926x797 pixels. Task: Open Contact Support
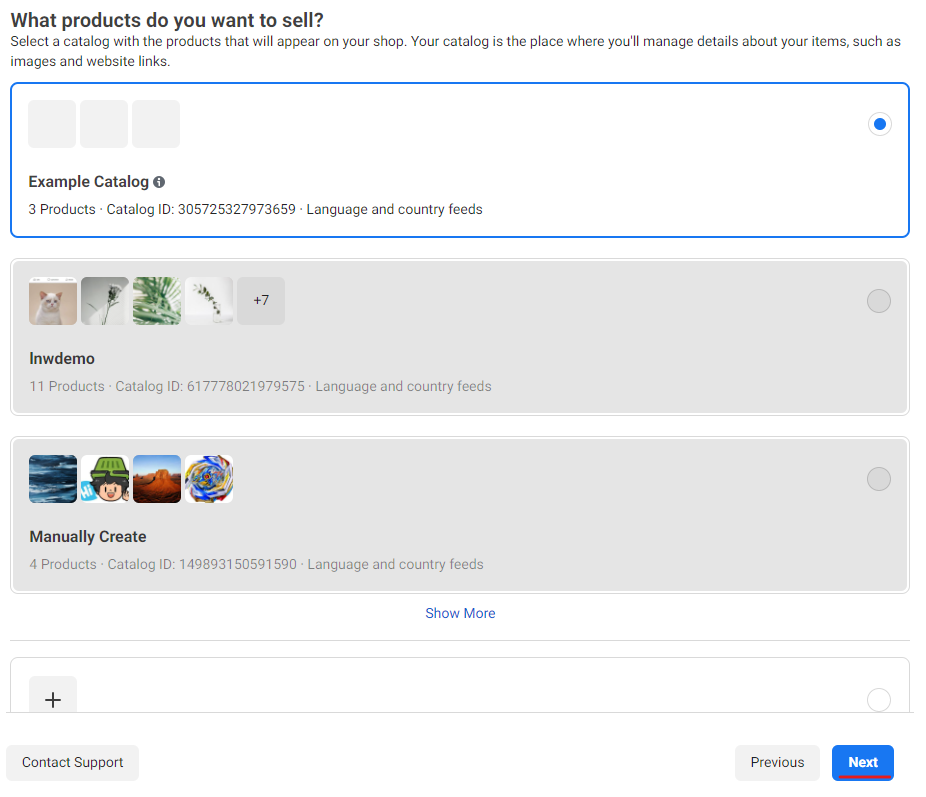[x=73, y=762]
